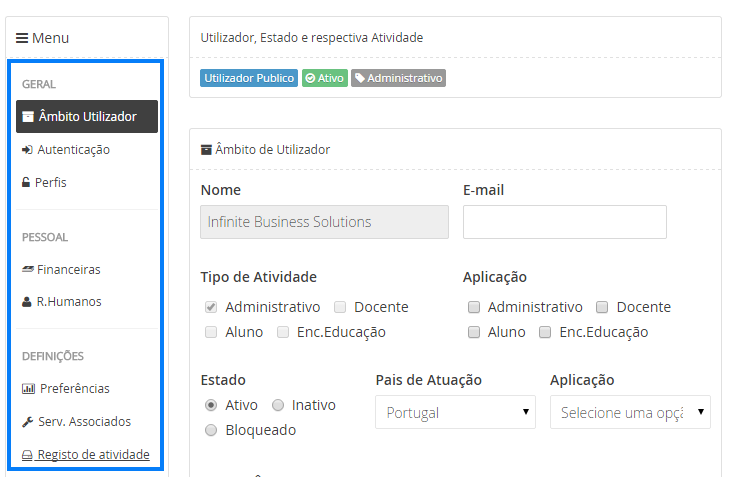Enable Enc.Educação checkbox under Aplicação

545,332
